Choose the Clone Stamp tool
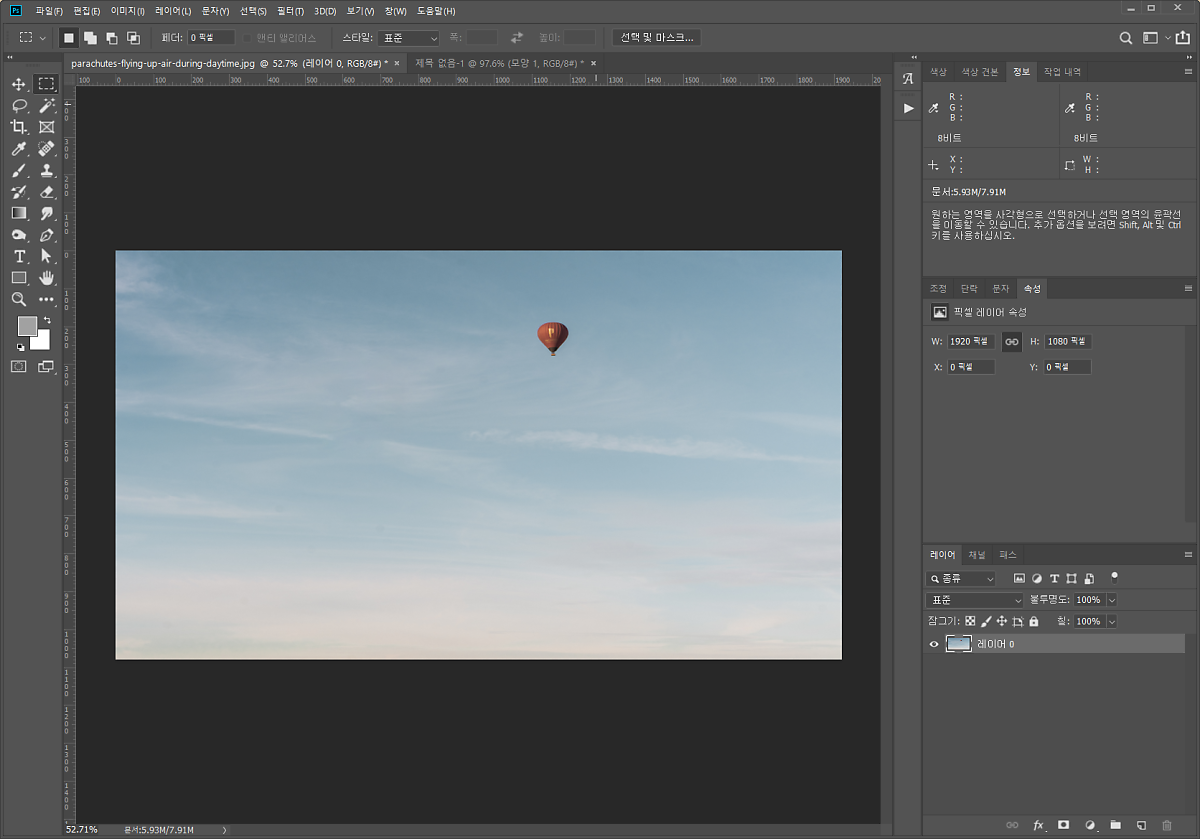 click(46, 171)
